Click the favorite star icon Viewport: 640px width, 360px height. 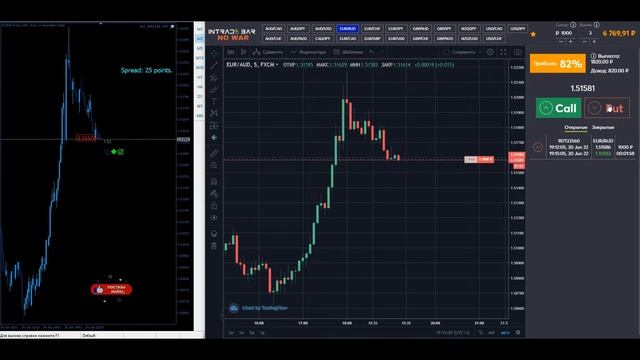point(533,34)
